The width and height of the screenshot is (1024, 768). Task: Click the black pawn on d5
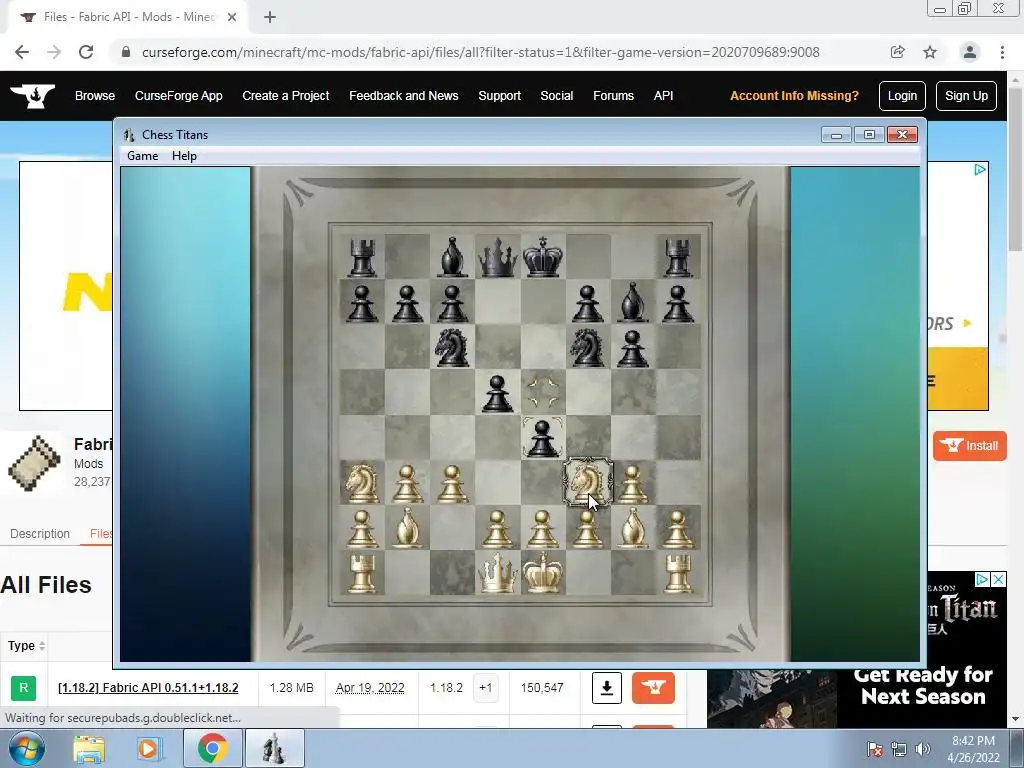(x=498, y=394)
